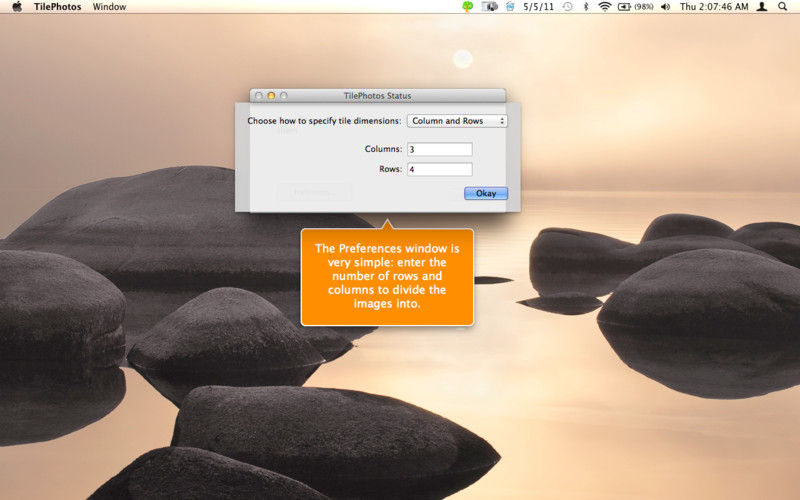The width and height of the screenshot is (800, 500).
Task: Click the Thu 2:07:46 AM clock
Action: coord(714,7)
